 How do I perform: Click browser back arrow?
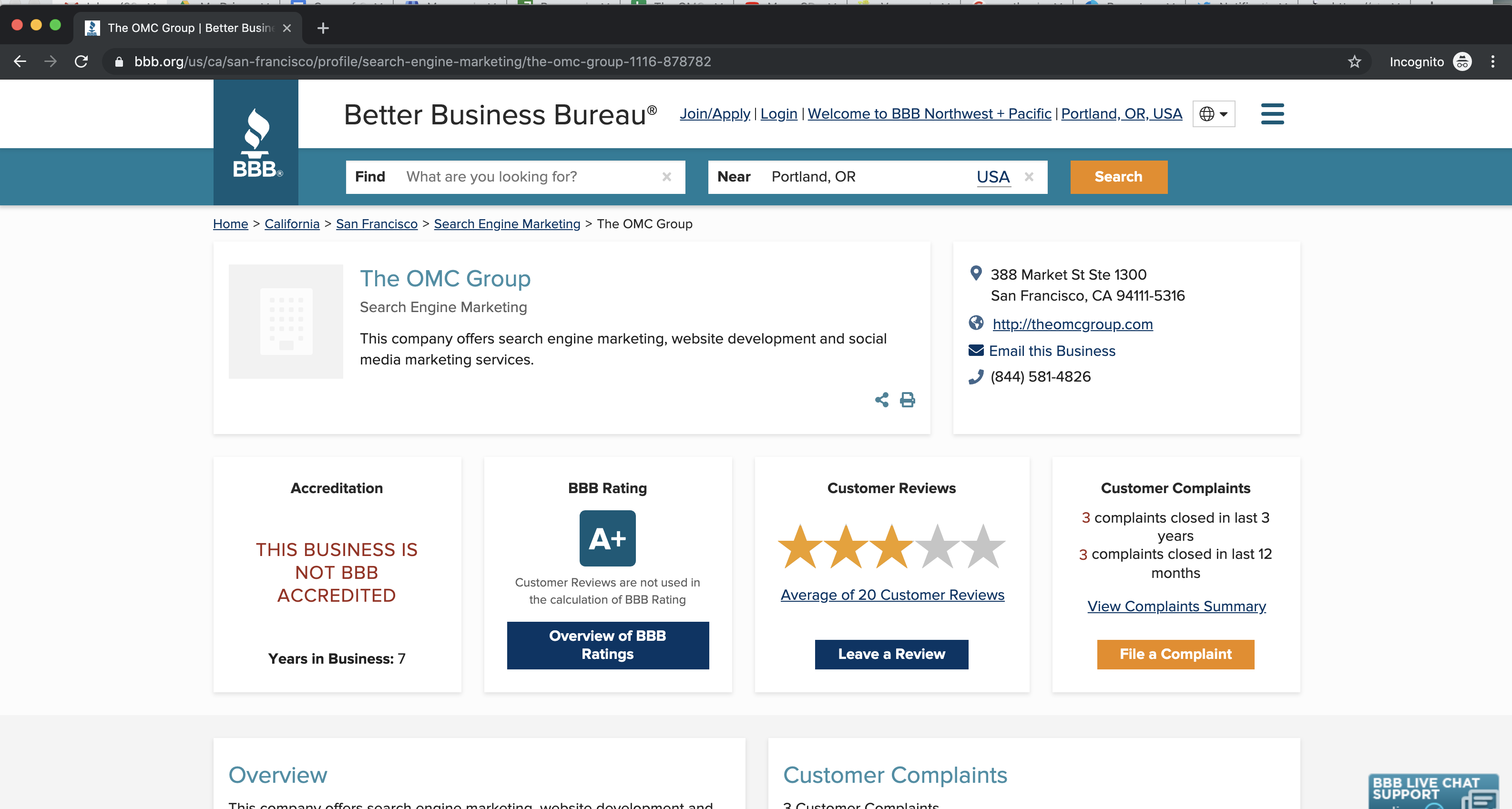coord(20,61)
